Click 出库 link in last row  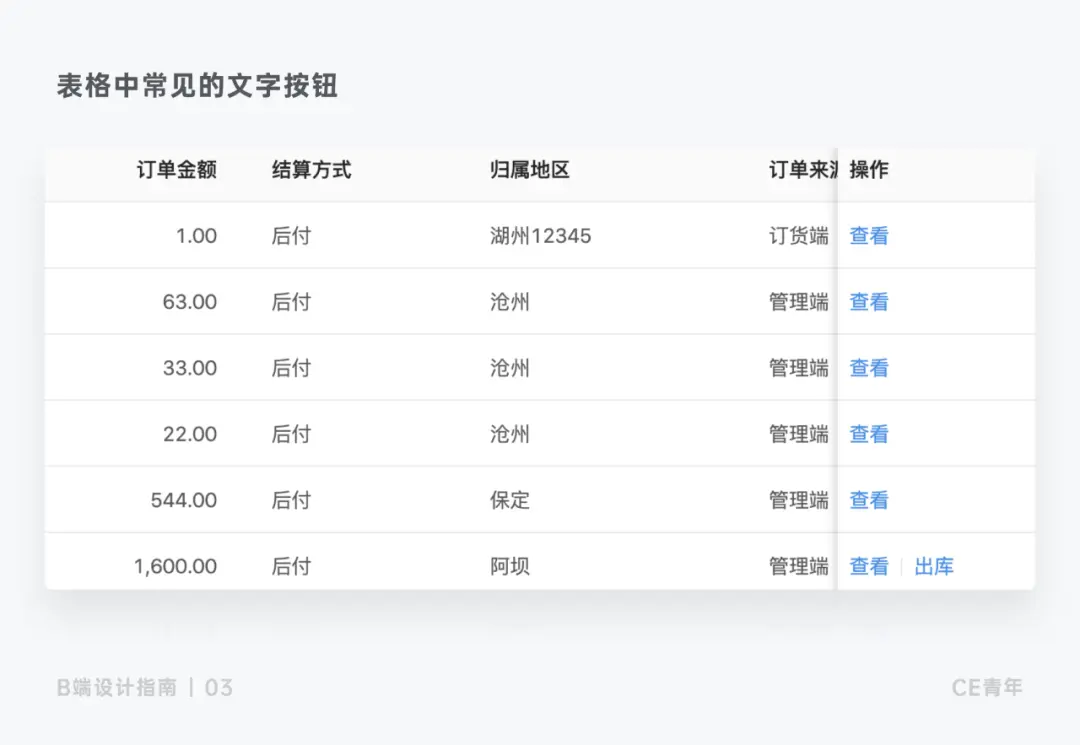pos(934,566)
